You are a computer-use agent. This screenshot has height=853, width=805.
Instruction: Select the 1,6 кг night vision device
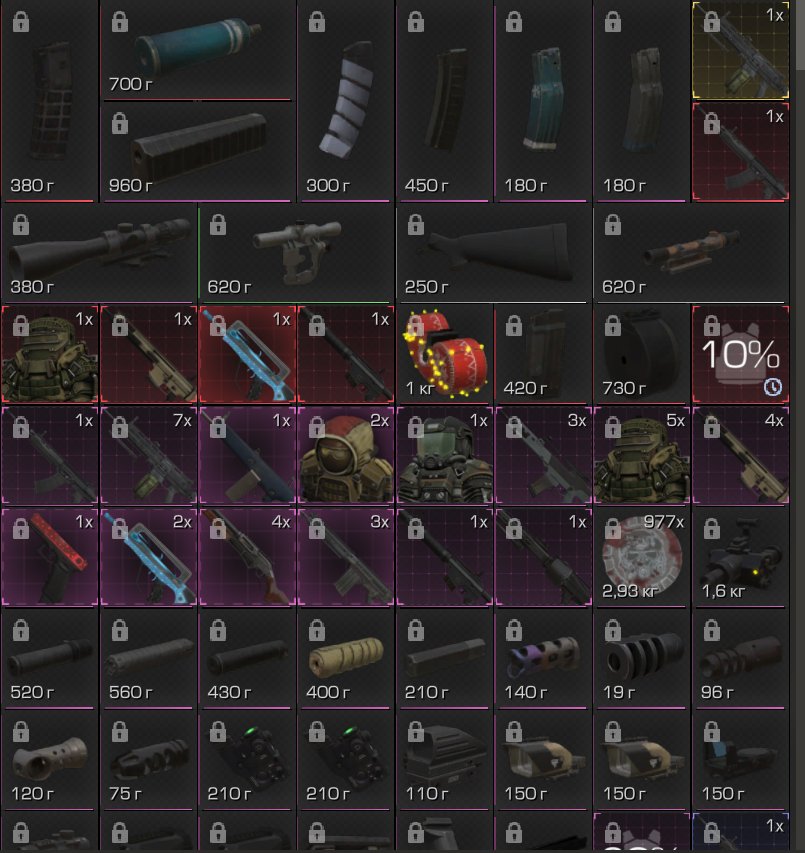(x=740, y=557)
